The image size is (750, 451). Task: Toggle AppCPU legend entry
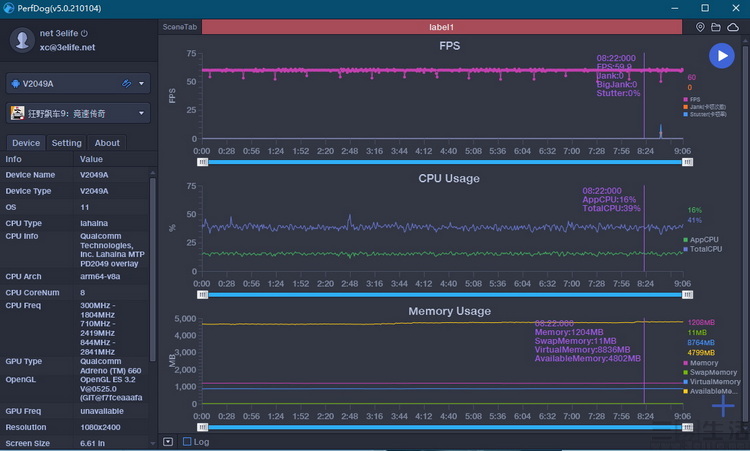pos(701,240)
